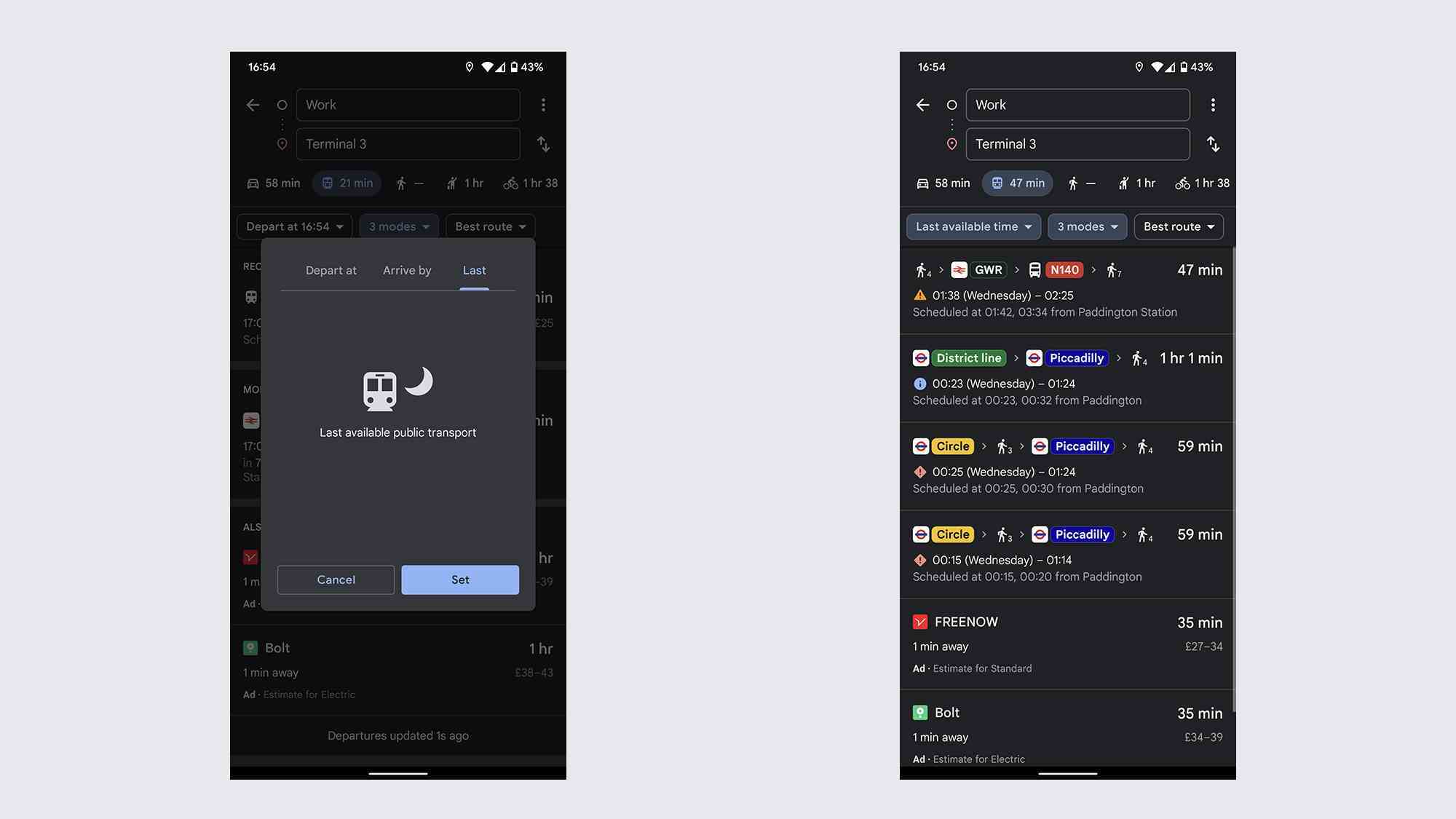Screen dimensions: 1456x819
Task: Tap the swap origin destination icon
Action: [x=1213, y=144]
